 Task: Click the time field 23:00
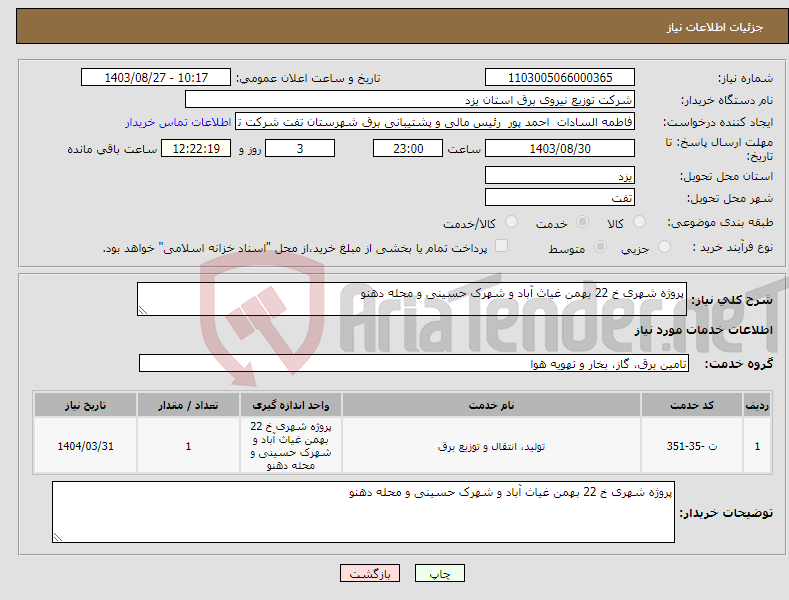point(408,148)
